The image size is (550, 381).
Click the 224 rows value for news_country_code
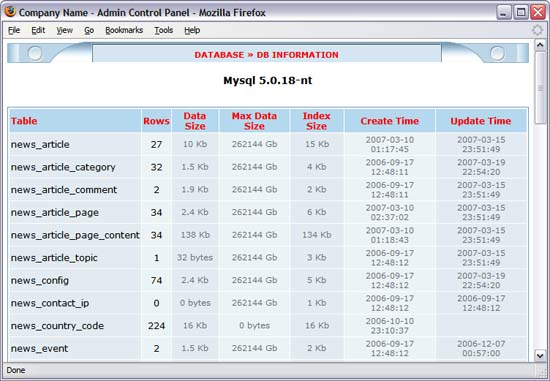pyautogui.click(x=156, y=326)
